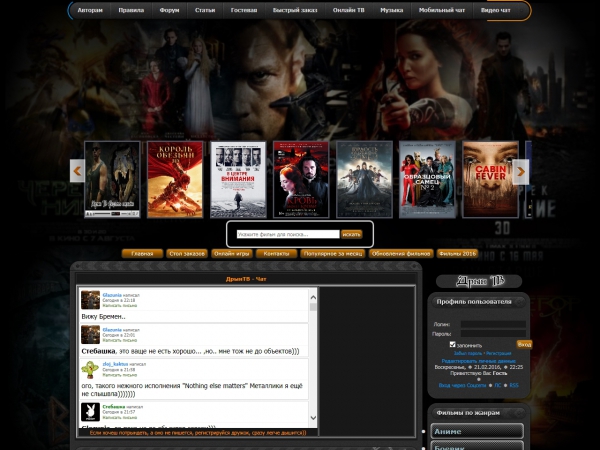The image size is (600, 450).
Task: Open the Король обезьян poster
Action: pos(175,179)
